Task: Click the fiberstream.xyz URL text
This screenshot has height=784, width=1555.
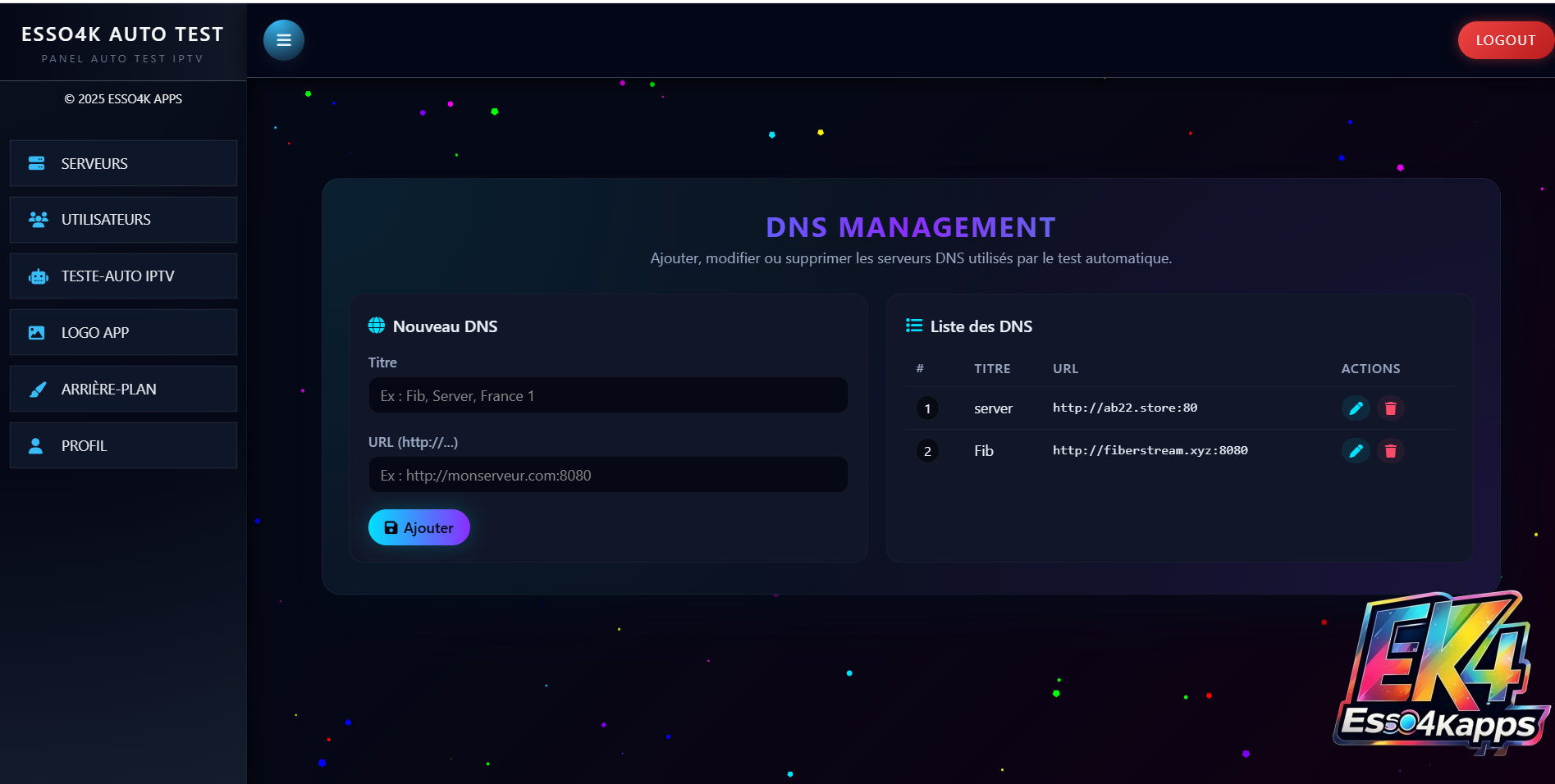Action: (x=1150, y=450)
